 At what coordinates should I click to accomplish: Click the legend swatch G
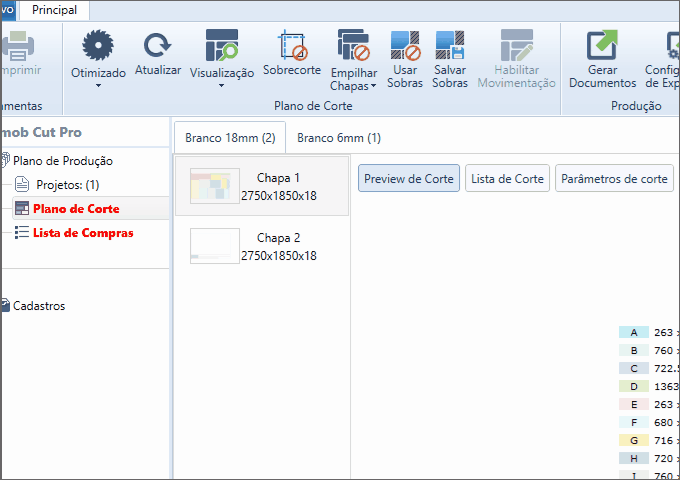(634, 440)
